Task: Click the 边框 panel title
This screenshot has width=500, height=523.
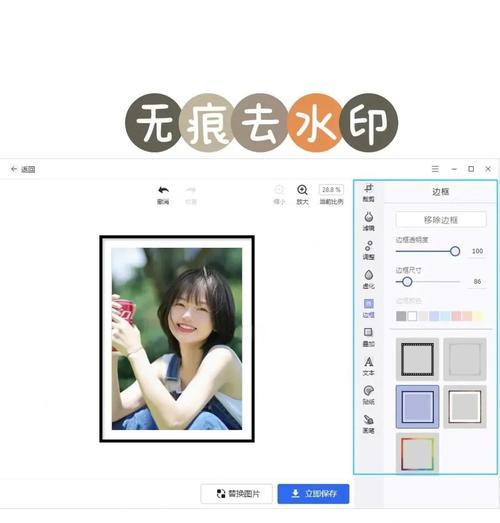Action: tap(440, 191)
